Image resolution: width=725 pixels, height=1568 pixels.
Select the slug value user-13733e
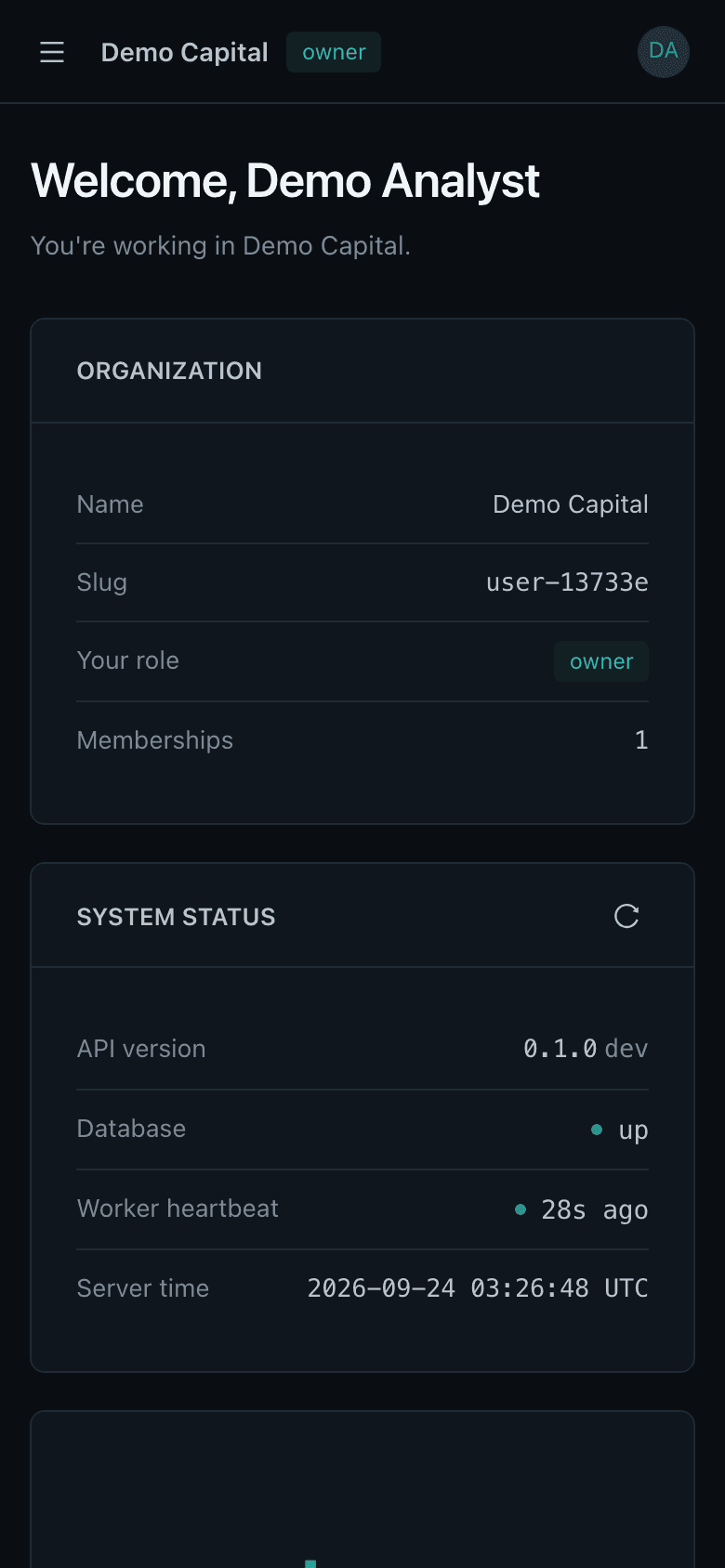(x=567, y=582)
